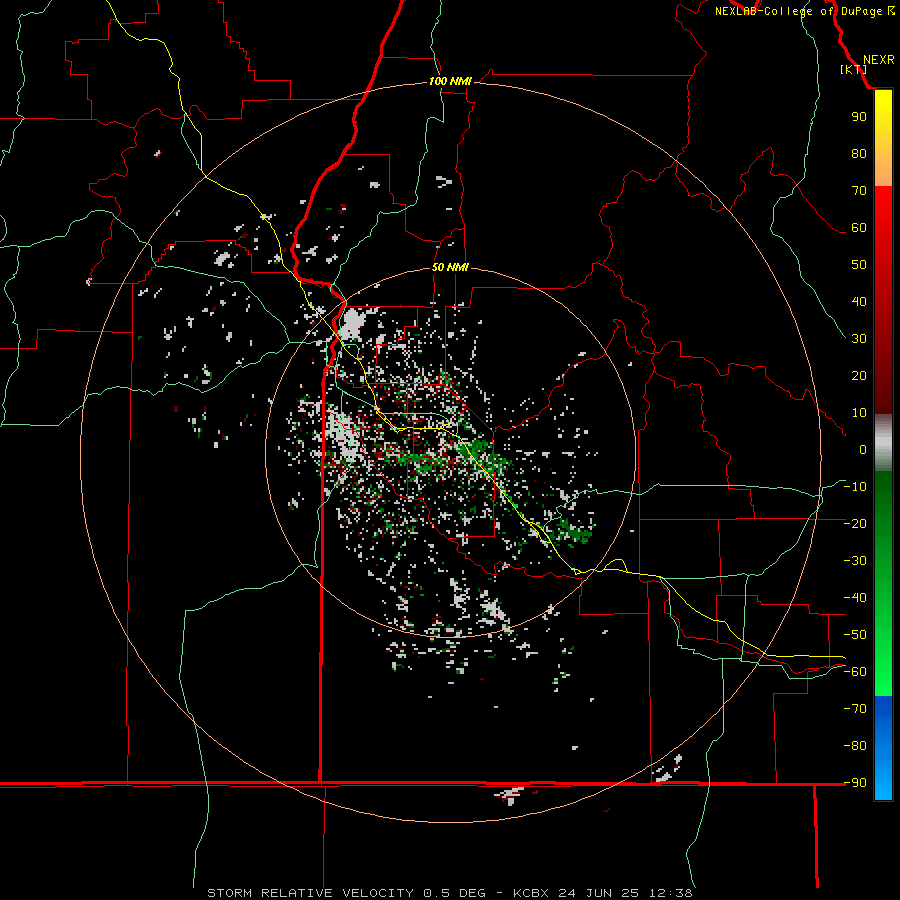Click the 60 knot value on the scale
The height and width of the screenshot is (900, 900).
(x=859, y=227)
